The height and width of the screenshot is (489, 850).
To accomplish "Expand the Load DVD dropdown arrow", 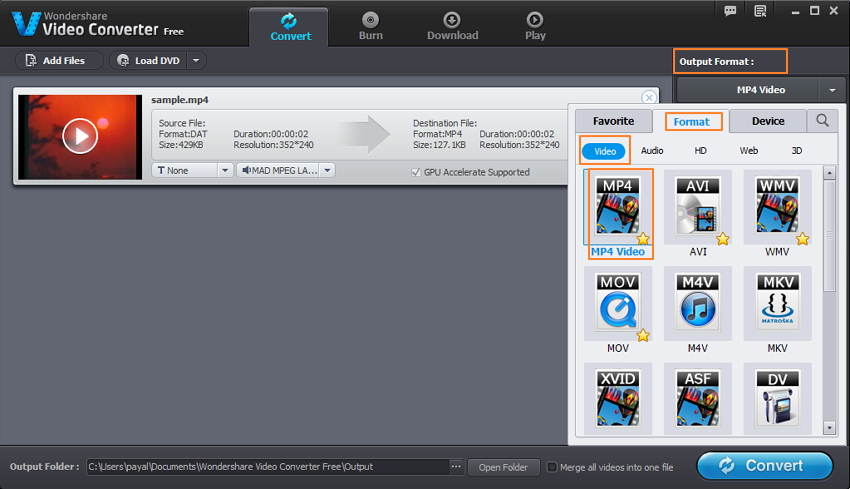I will tap(196, 60).
